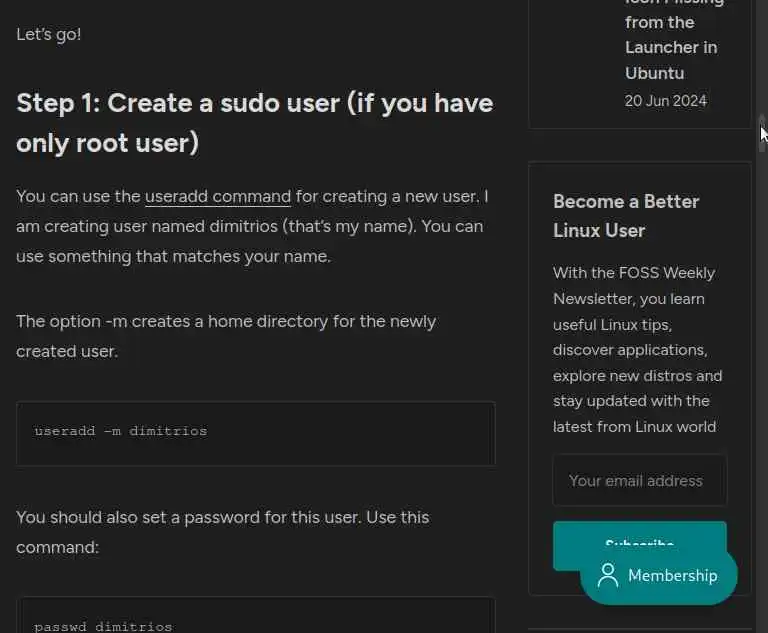Click the Become a Better Linux User heading
The image size is (768, 633).
(x=626, y=215)
